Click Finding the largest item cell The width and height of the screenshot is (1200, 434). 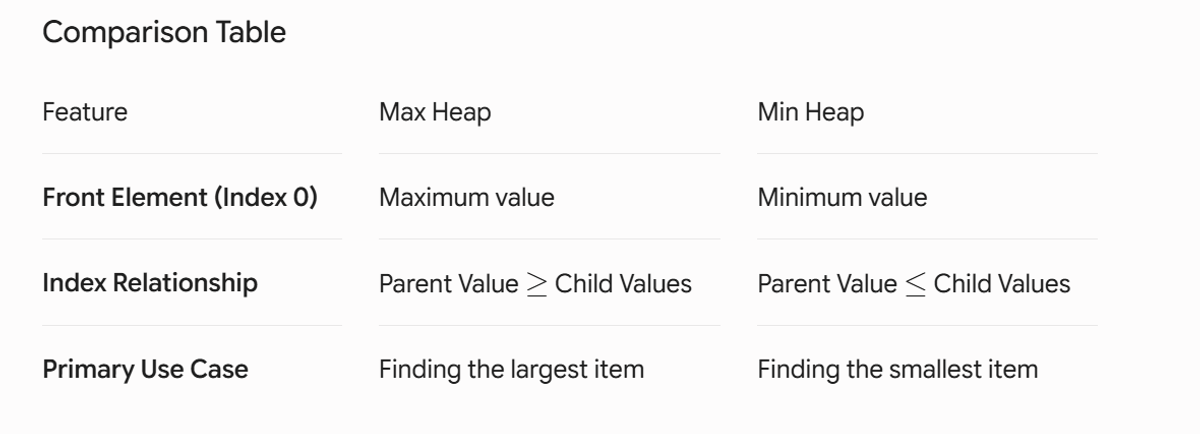pos(511,370)
